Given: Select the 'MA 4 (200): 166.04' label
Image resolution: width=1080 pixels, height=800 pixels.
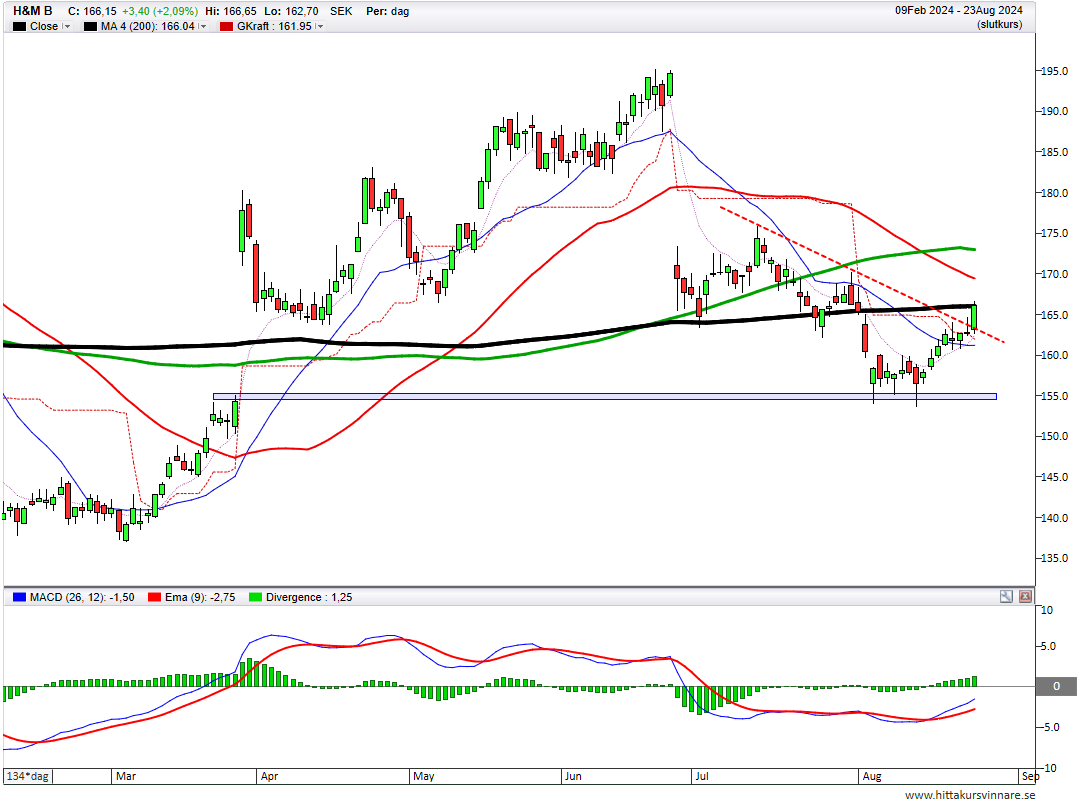Looking at the screenshot, I should pyautogui.click(x=147, y=26).
